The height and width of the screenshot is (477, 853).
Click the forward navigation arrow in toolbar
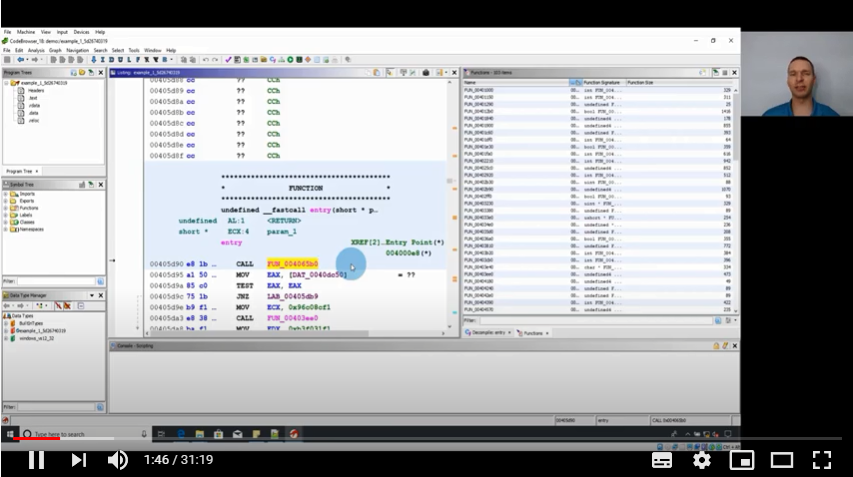[x=35, y=60]
